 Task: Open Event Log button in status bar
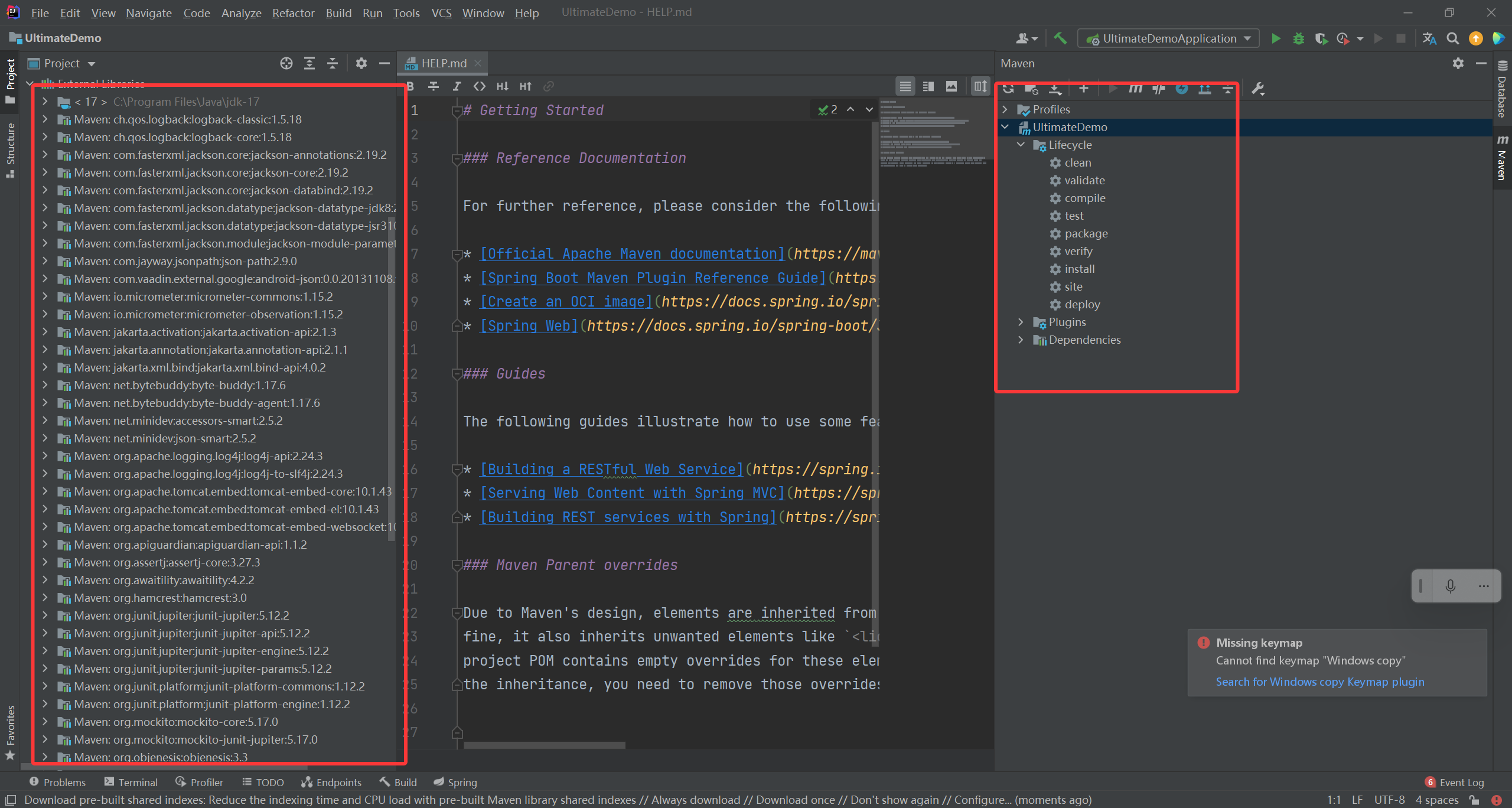(x=1454, y=782)
